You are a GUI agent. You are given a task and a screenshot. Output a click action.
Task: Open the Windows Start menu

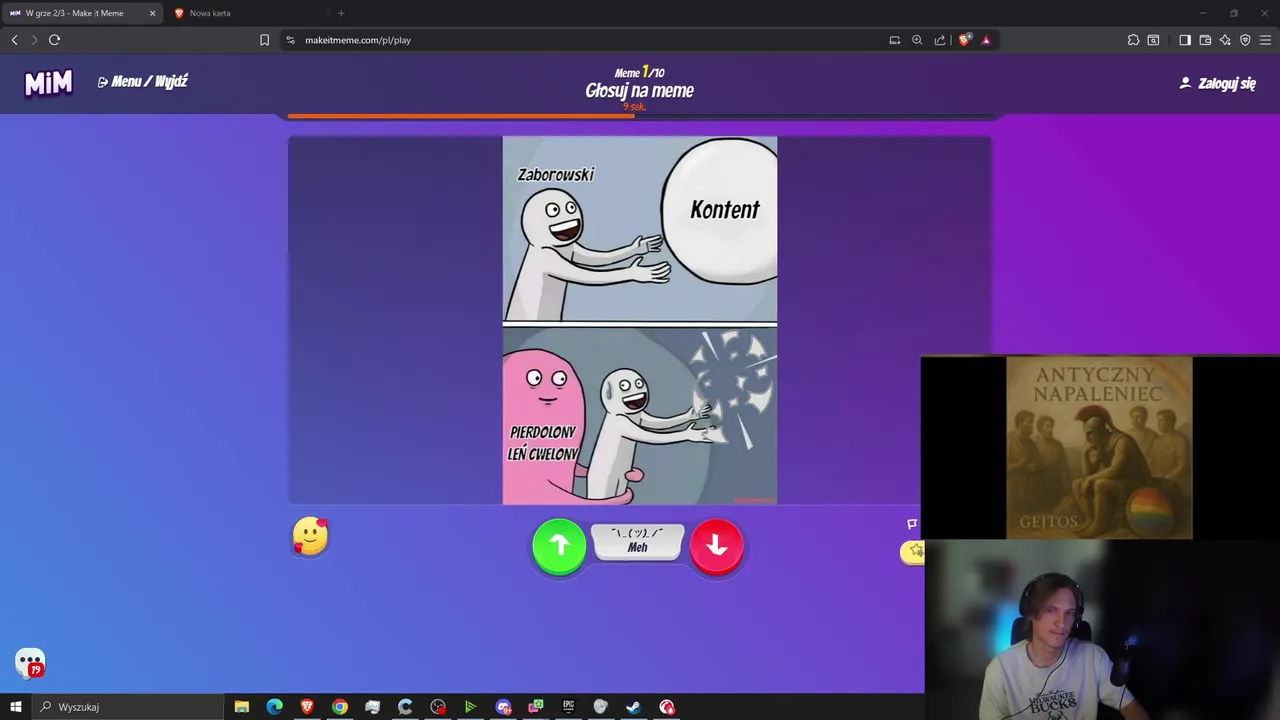[x=15, y=707]
